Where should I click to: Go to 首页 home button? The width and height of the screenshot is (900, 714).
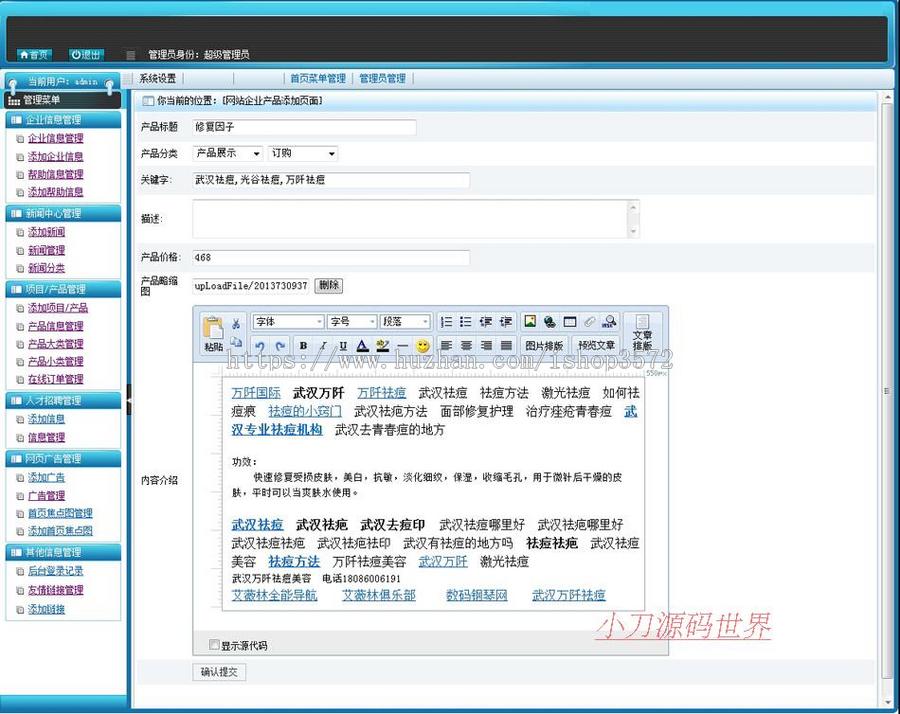pos(34,55)
